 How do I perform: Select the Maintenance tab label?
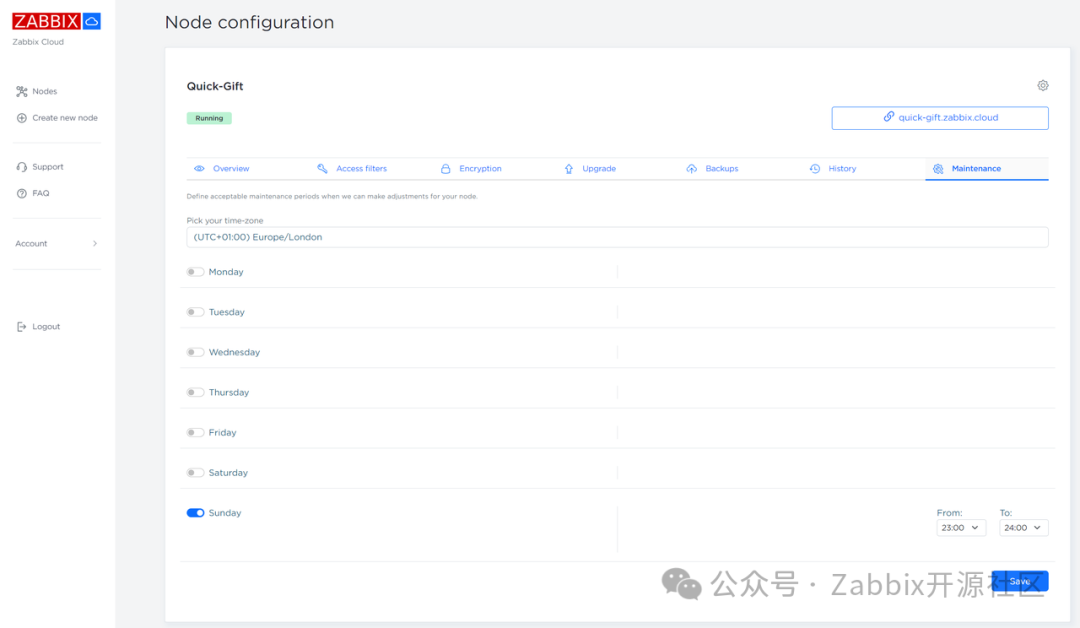[976, 169]
